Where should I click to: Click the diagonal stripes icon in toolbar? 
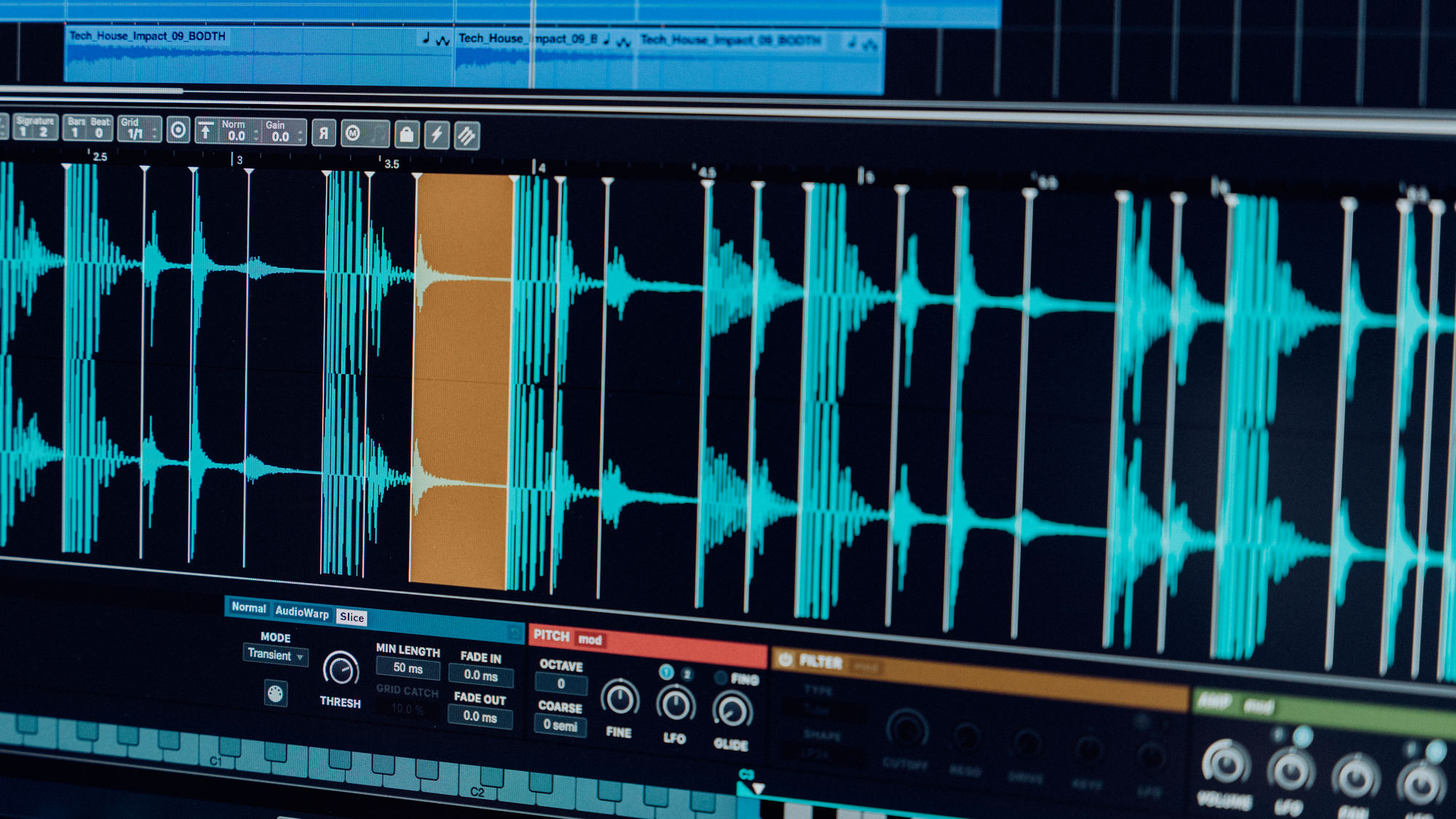click(467, 135)
